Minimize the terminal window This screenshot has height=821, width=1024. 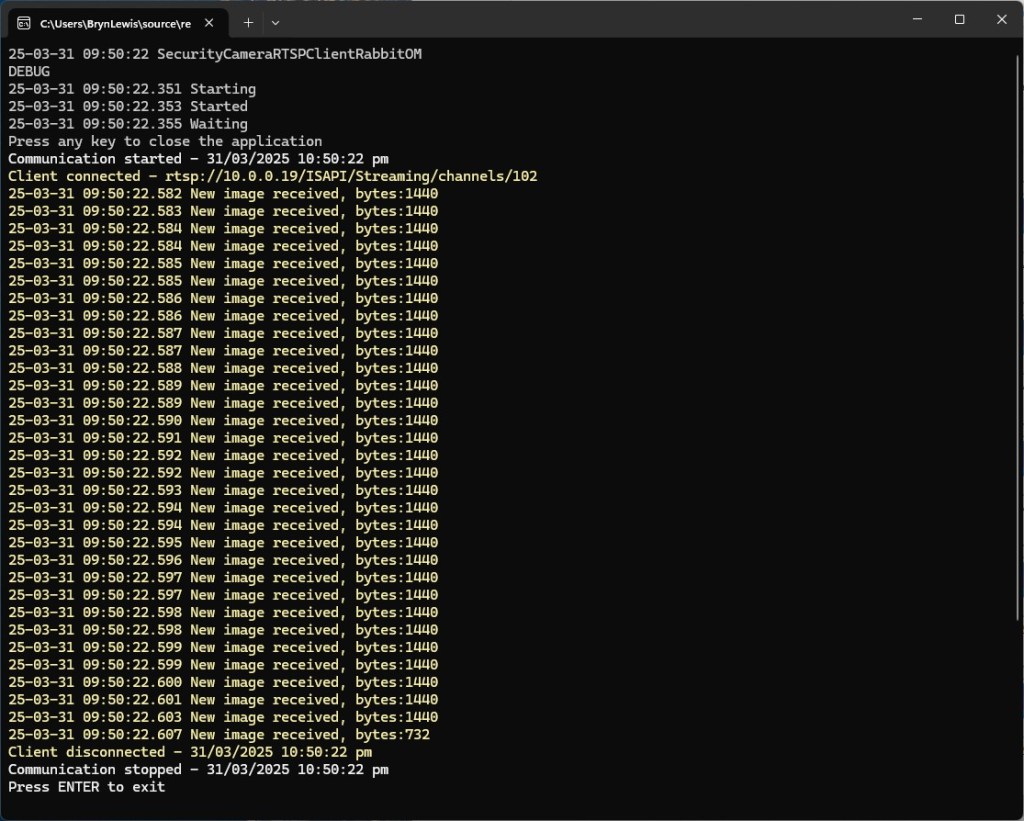[x=917, y=20]
